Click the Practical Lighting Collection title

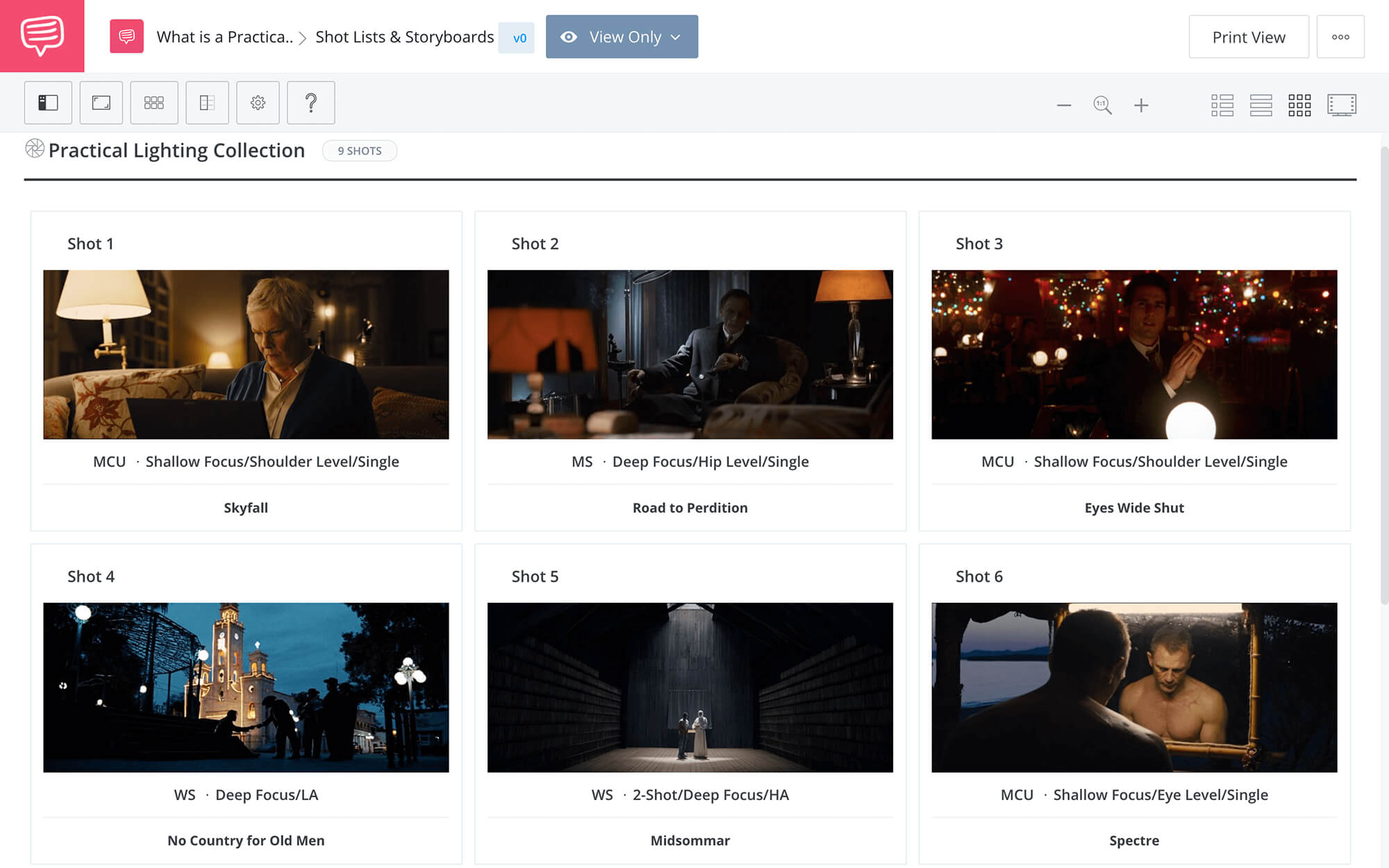click(x=176, y=151)
